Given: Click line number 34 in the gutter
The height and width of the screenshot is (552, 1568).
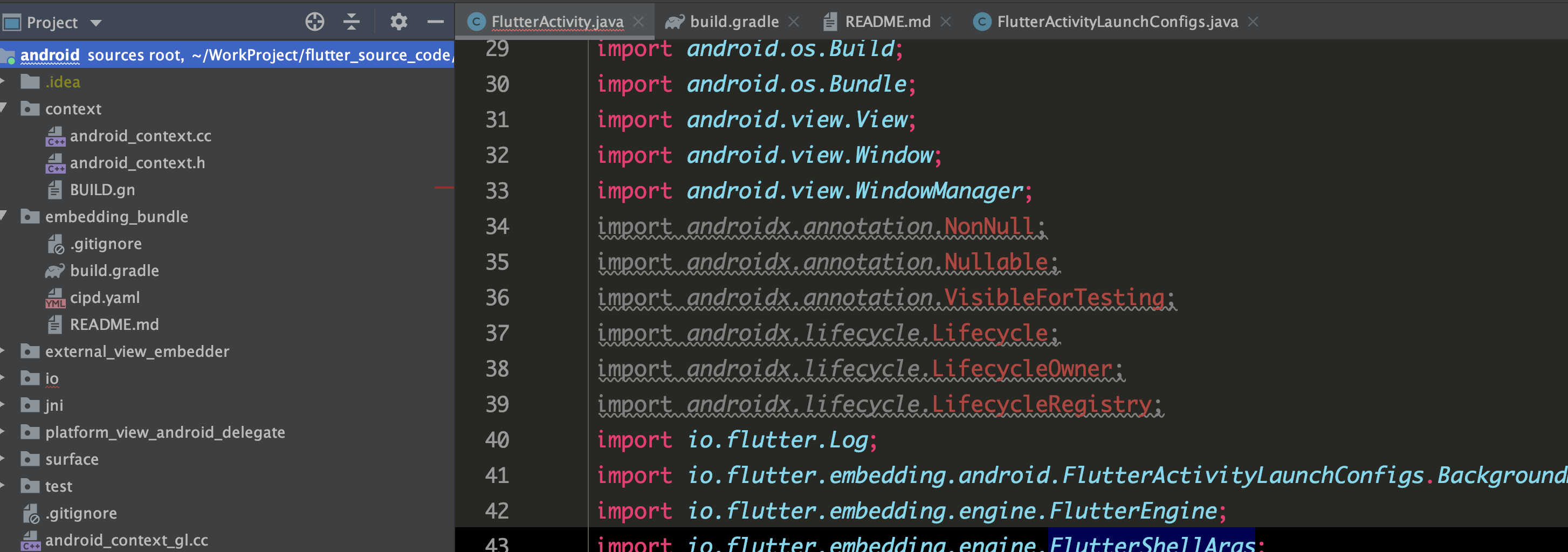Looking at the screenshot, I should [499, 226].
